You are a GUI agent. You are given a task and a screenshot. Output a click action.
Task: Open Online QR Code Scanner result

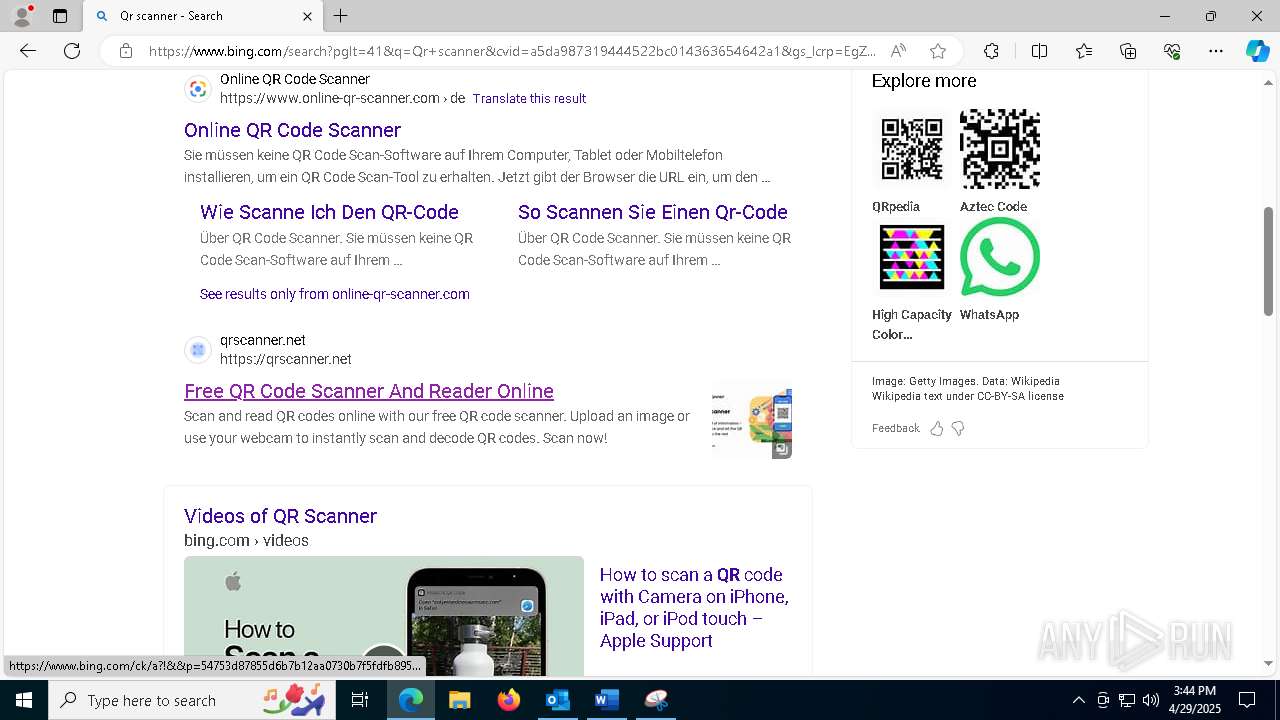pos(292,130)
